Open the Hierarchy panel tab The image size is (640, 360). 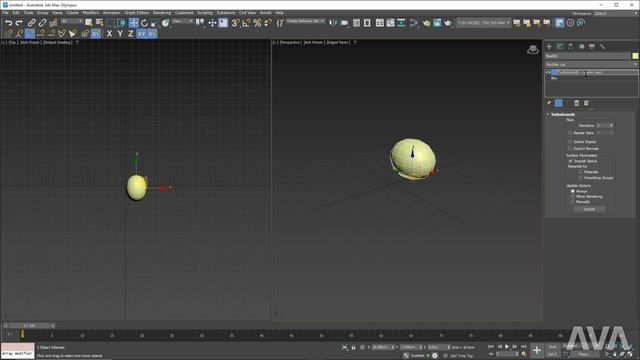[x=570, y=47]
